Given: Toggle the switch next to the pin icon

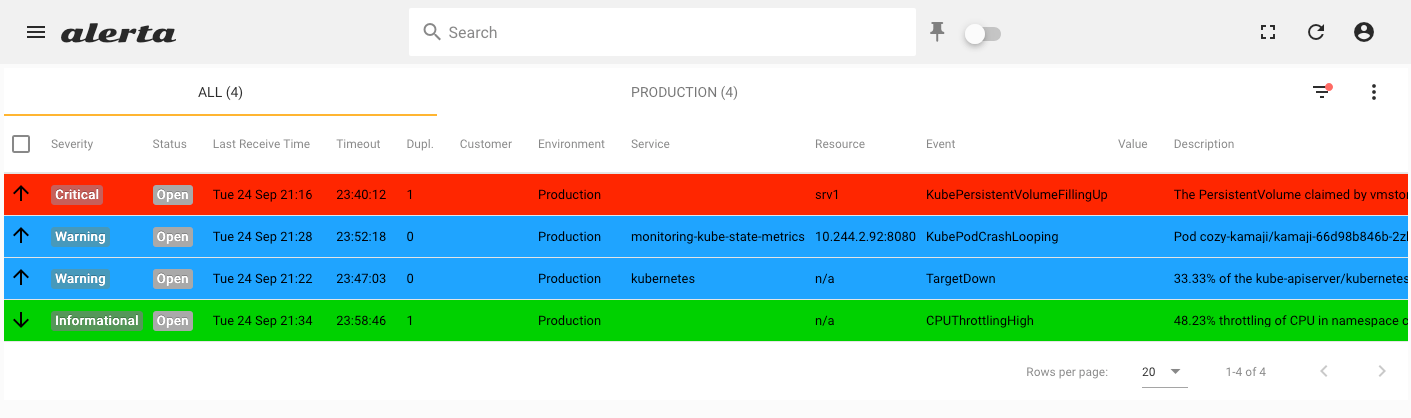Looking at the screenshot, I should [982, 34].
